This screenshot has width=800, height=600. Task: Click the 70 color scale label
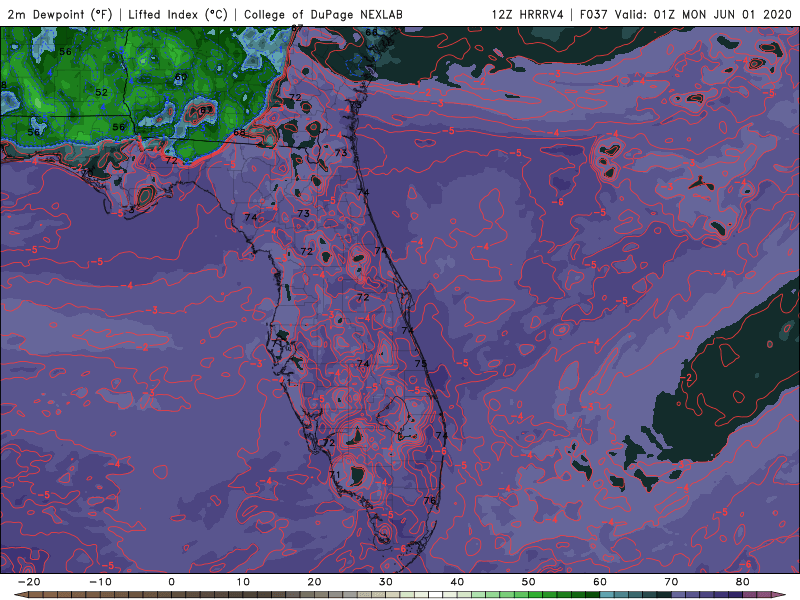[x=671, y=582]
